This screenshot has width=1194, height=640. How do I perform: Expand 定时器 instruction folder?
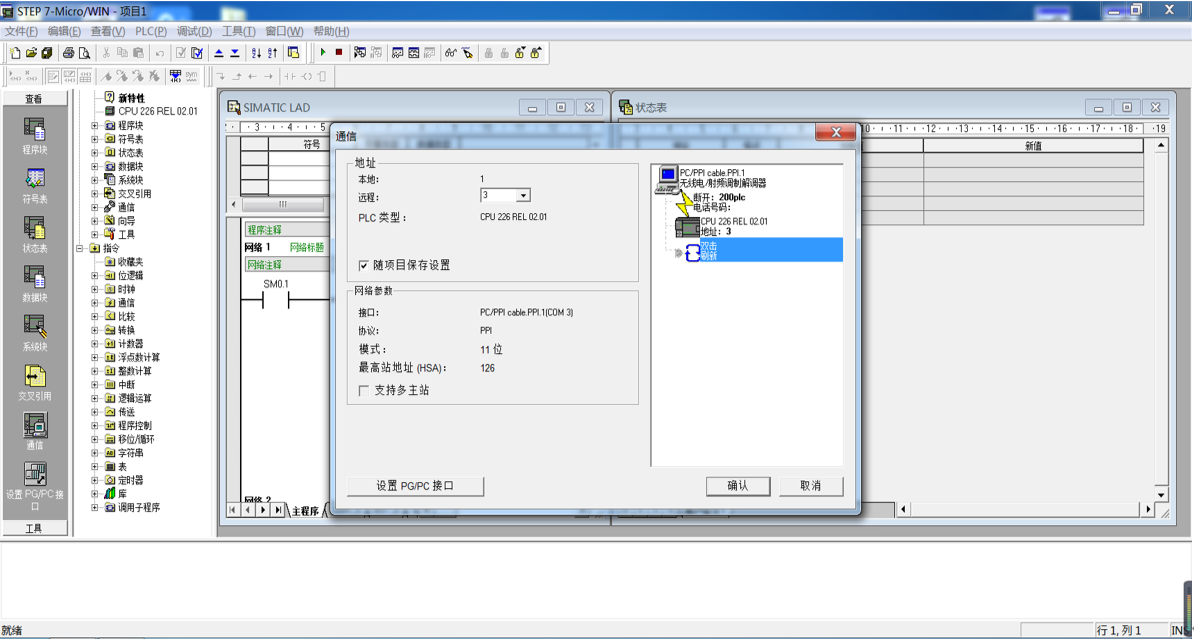(95, 480)
